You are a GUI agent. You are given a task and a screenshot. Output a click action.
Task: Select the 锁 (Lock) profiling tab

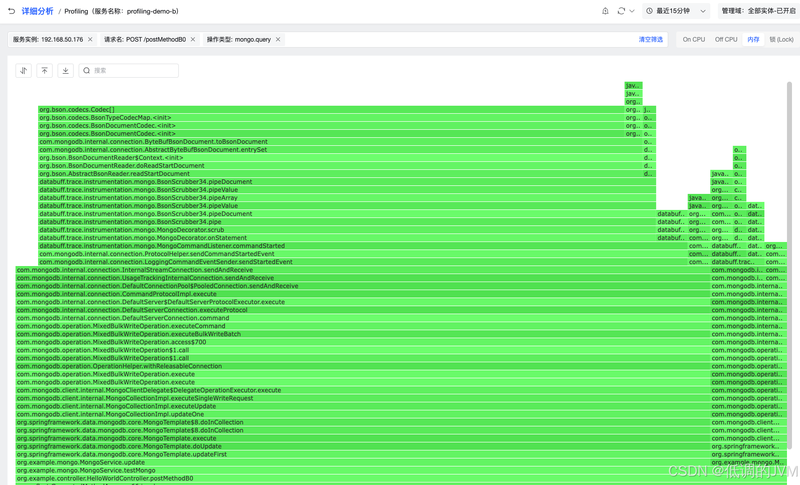(781, 40)
